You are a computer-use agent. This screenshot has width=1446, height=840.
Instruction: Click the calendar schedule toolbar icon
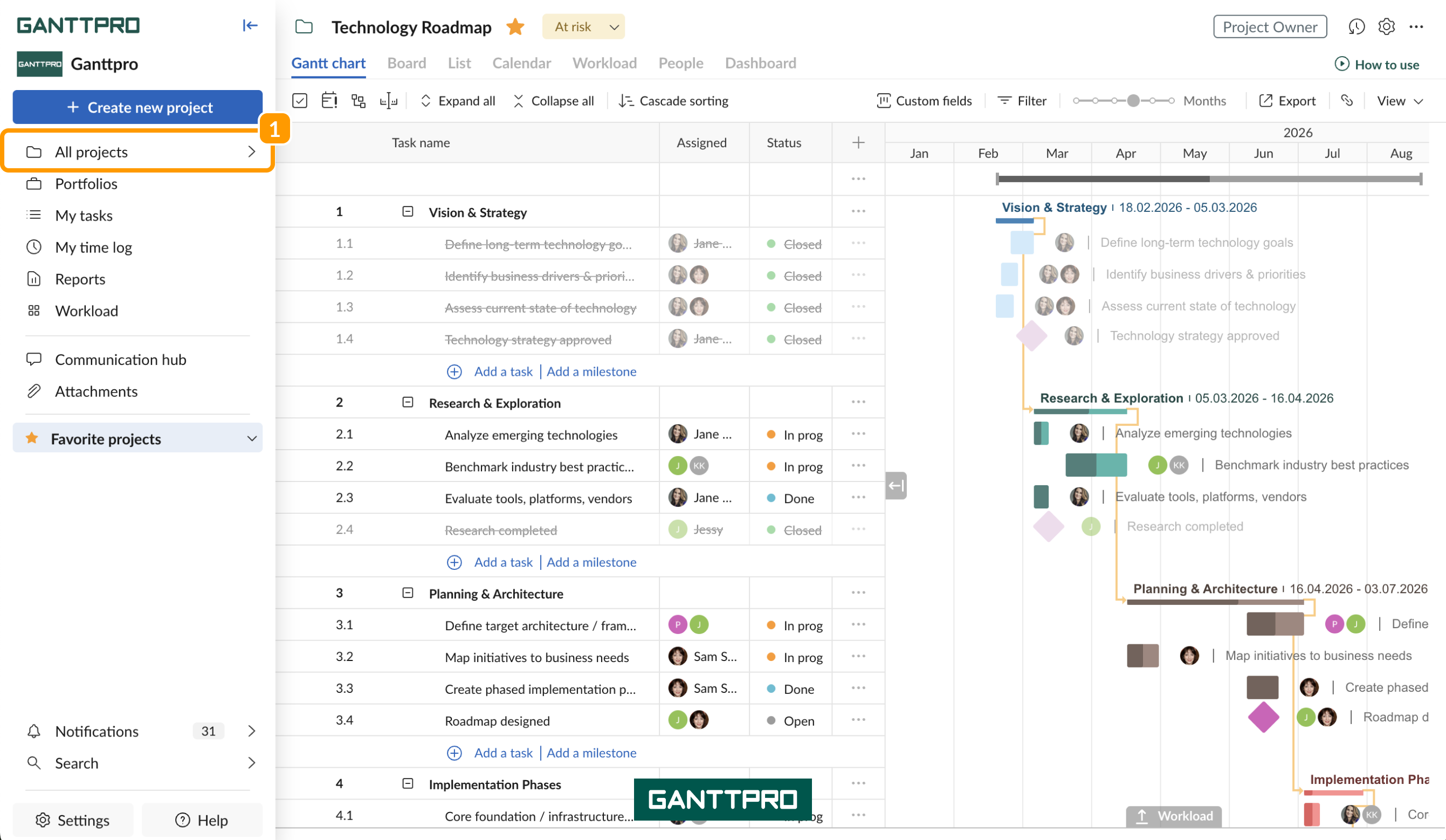tap(329, 101)
